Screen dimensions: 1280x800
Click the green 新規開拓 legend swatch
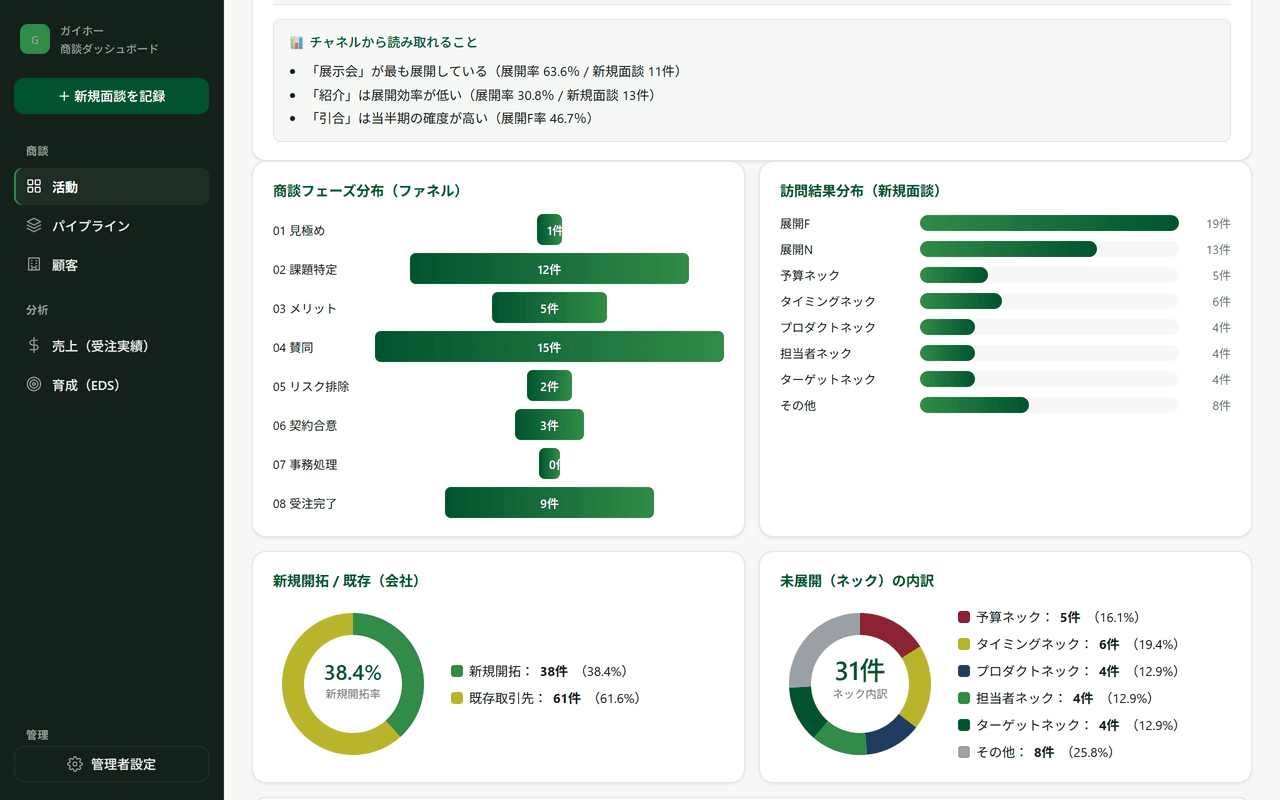[x=457, y=671]
